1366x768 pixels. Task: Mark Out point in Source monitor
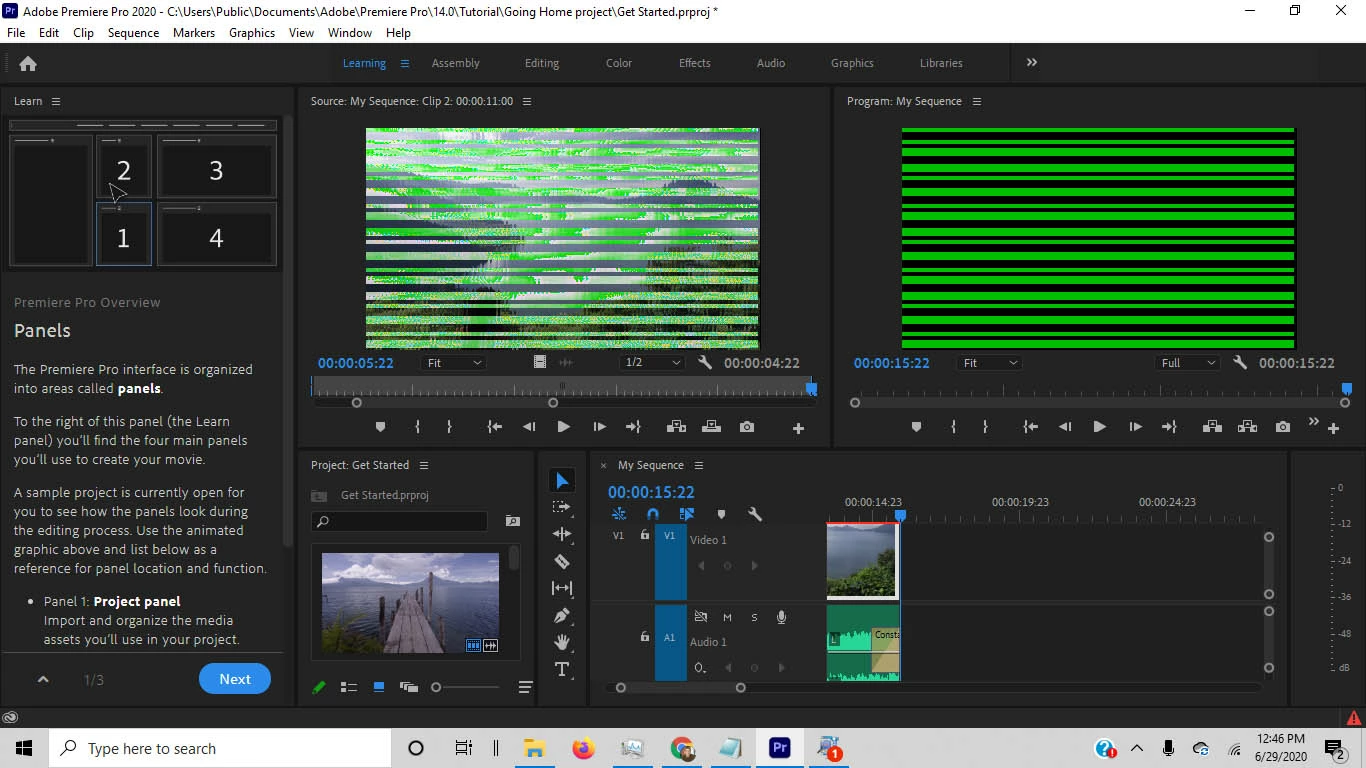(x=449, y=427)
